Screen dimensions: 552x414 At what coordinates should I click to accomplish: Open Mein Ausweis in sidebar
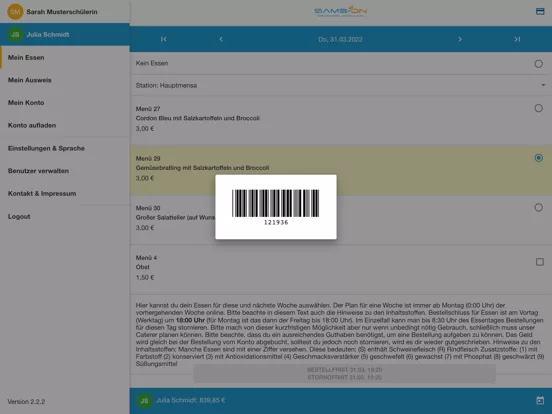click(65, 80)
